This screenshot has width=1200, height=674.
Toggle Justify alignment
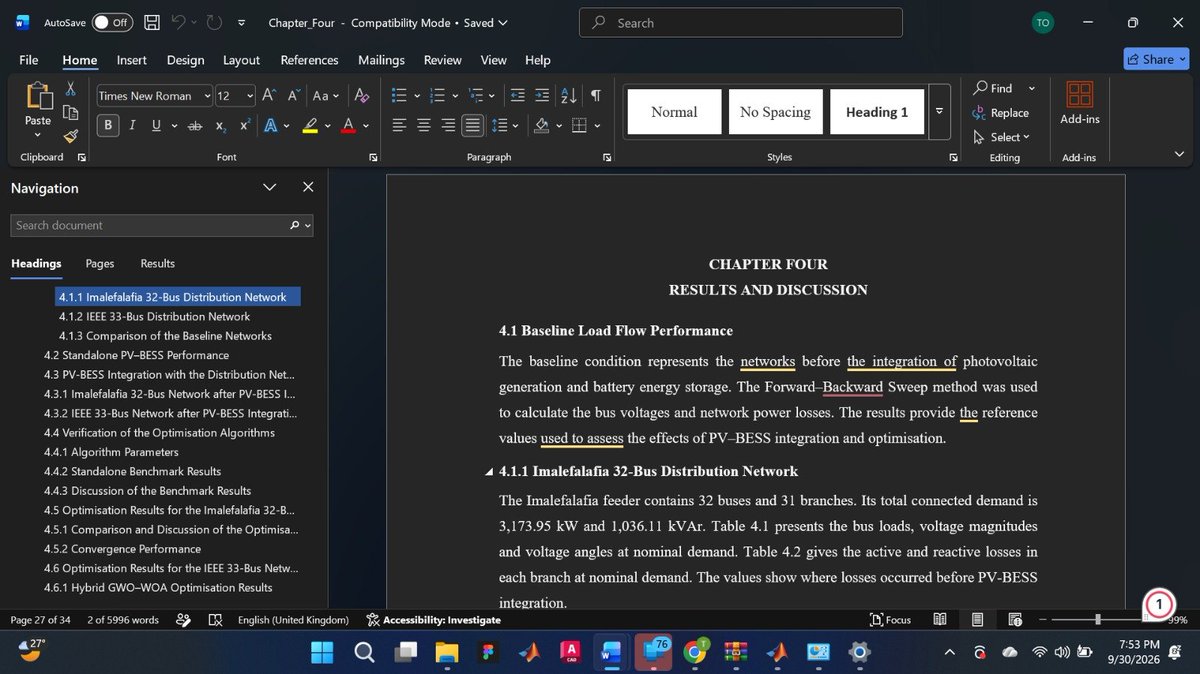pos(472,126)
